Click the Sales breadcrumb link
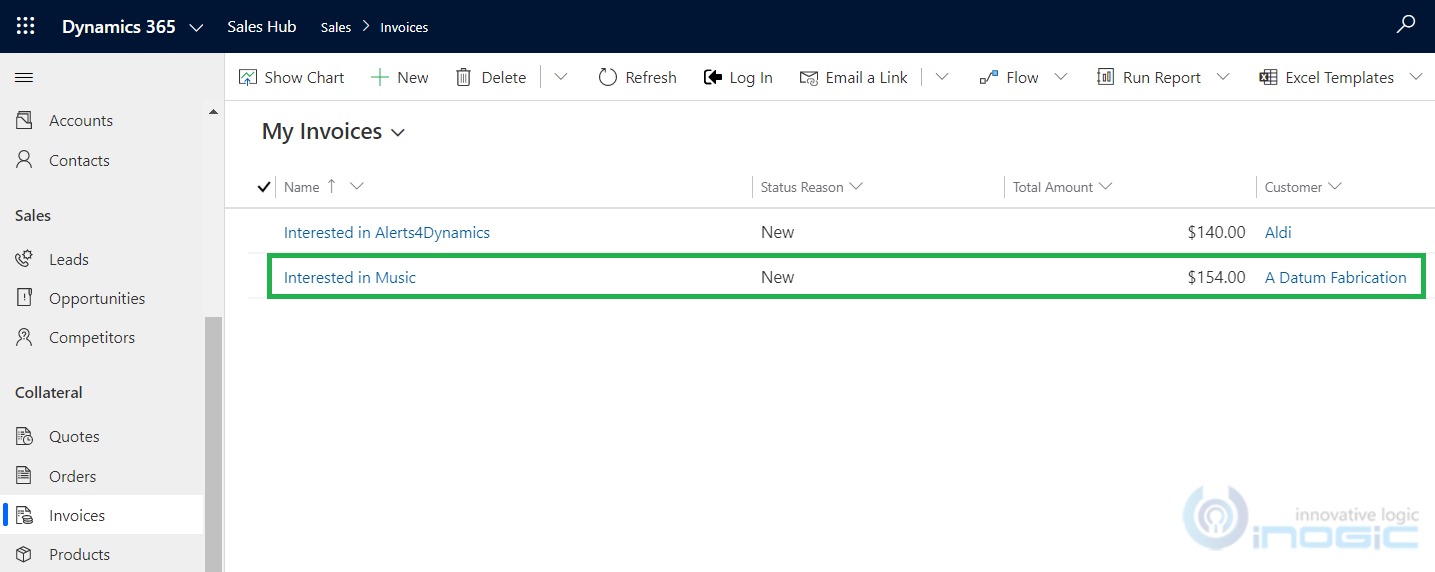This screenshot has height=572, width=1435. (336, 27)
